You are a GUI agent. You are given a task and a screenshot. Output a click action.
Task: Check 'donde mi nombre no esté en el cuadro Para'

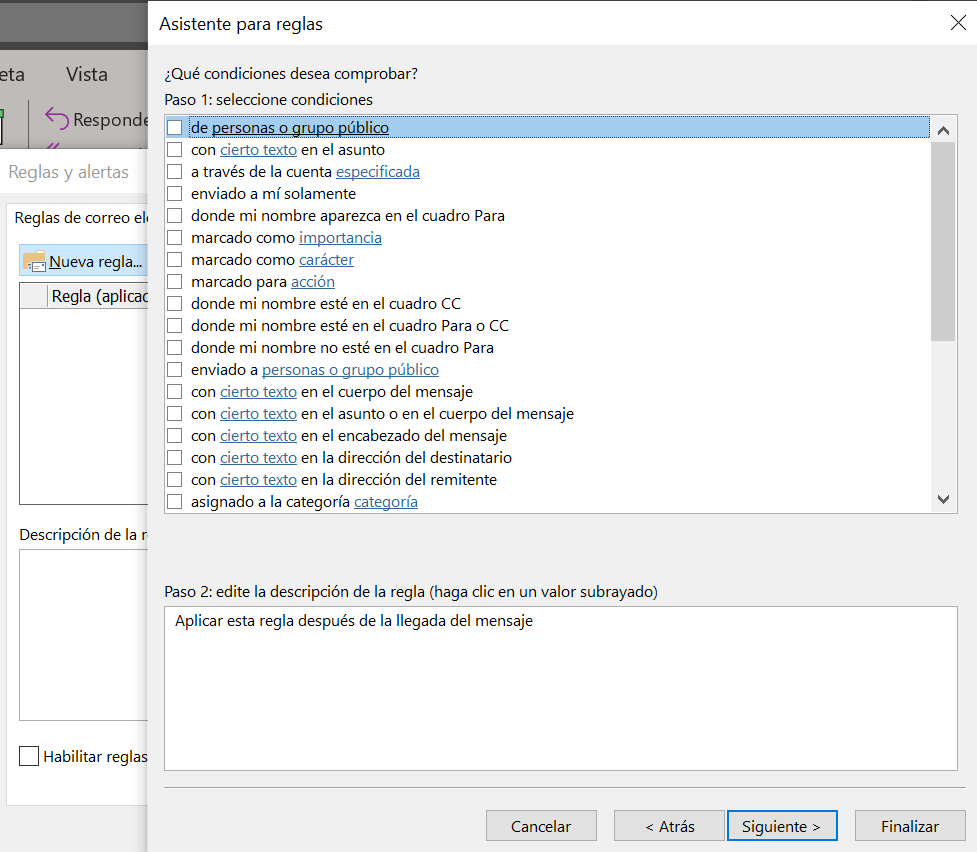(174, 347)
